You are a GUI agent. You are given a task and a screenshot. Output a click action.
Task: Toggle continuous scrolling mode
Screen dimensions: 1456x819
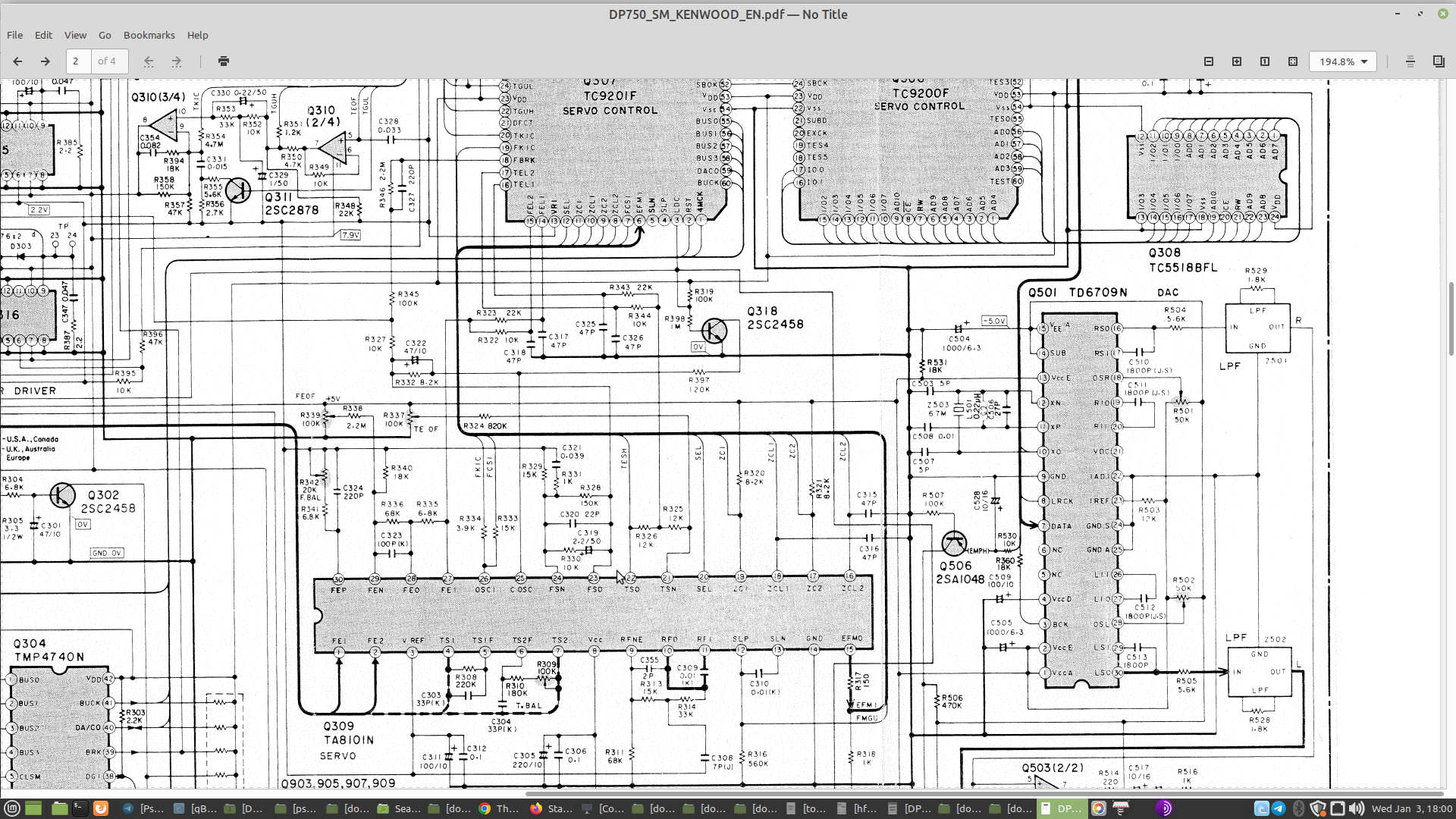(x=1410, y=61)
